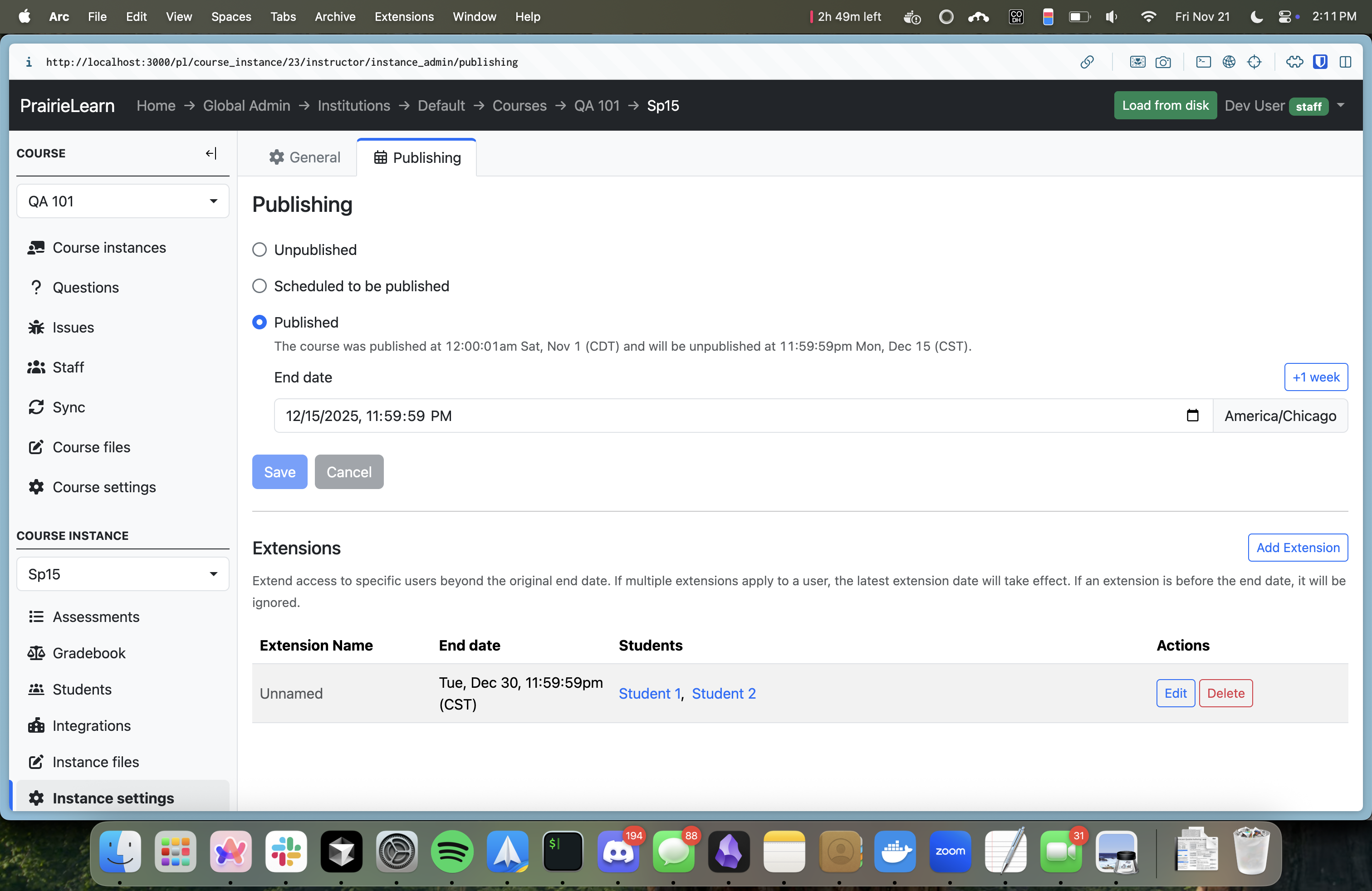The height and width of the screenshot is (891, 1372).
Task: Expand the QA 101 course dropdown
Action: point(123,201)
